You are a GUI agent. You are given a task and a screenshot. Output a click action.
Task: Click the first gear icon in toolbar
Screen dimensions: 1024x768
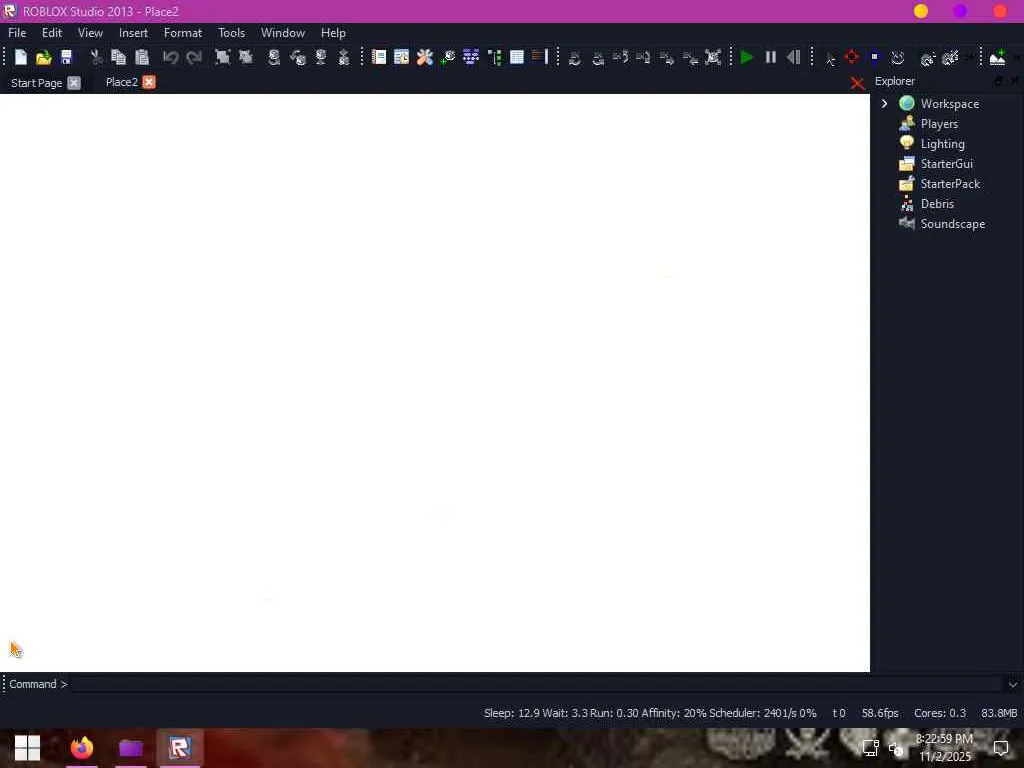[x=927, y=59]
